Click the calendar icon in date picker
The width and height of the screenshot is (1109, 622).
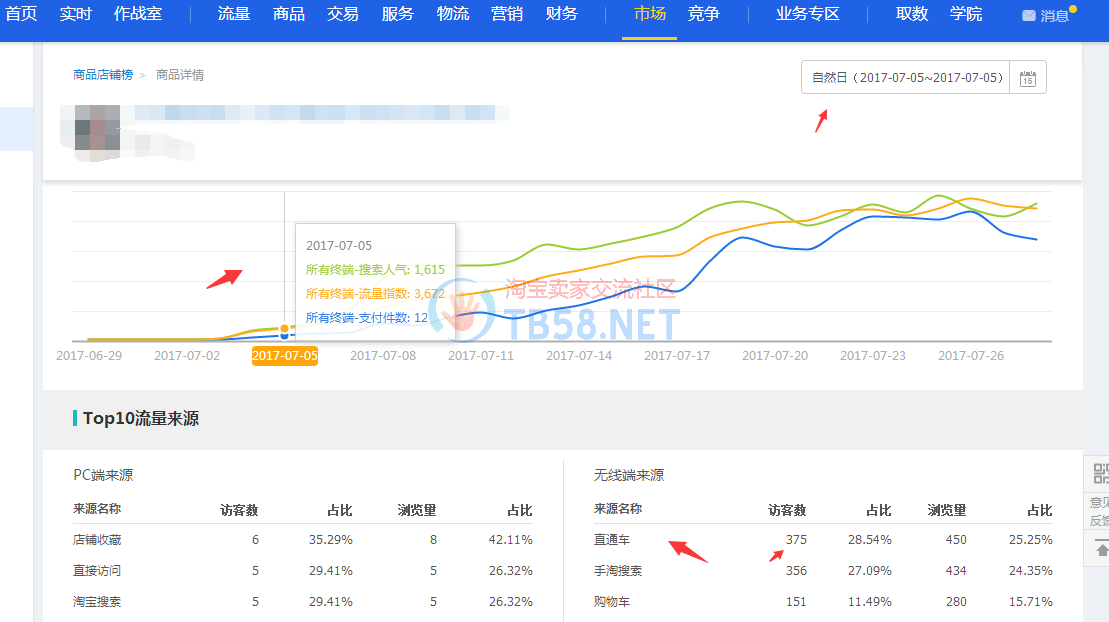click(x=1027, y=78)
